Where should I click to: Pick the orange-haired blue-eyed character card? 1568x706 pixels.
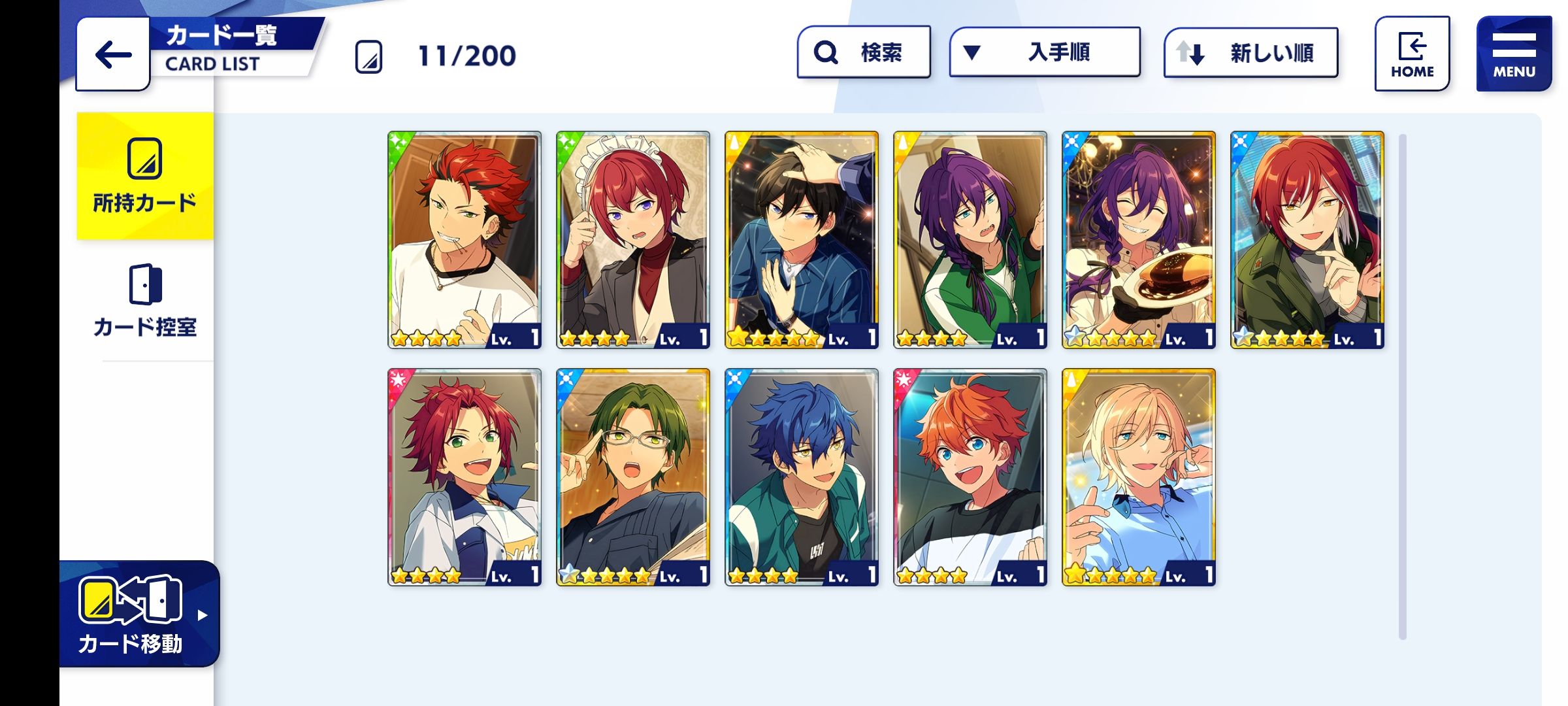point(970,477)
